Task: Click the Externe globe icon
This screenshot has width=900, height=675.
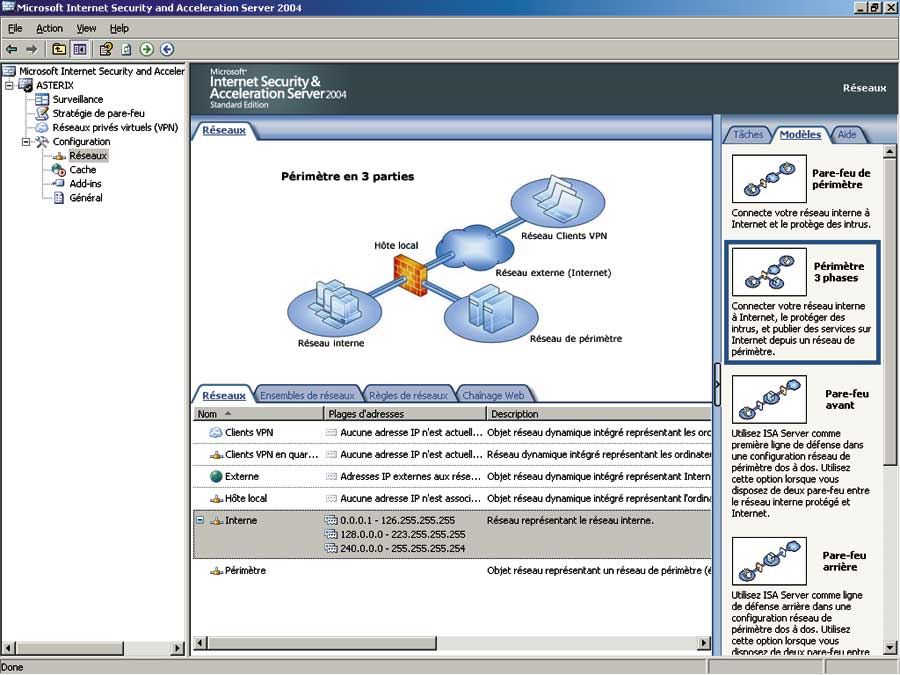Action: tap(216, 476)
